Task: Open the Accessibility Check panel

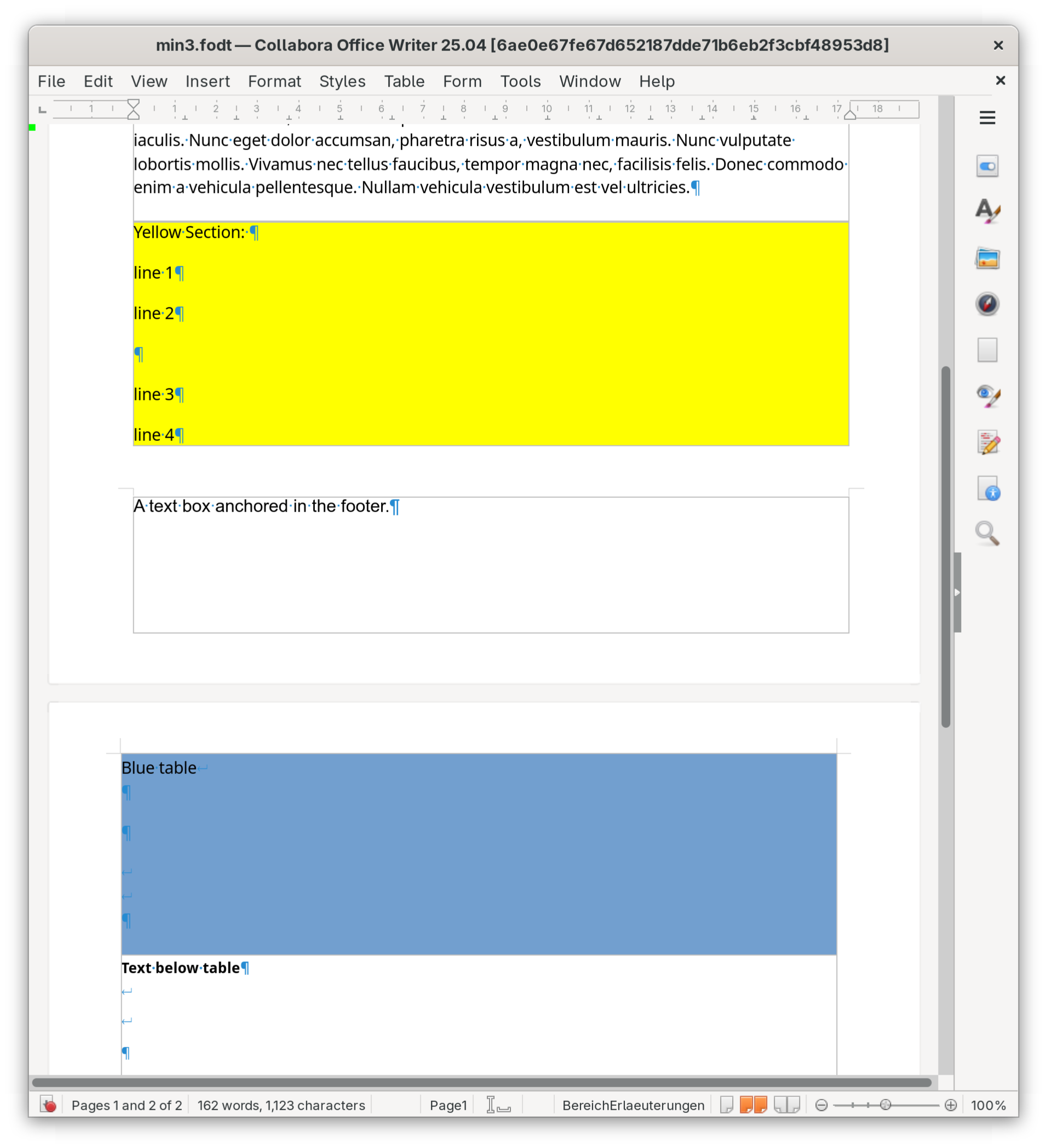Action: point(987,489)
